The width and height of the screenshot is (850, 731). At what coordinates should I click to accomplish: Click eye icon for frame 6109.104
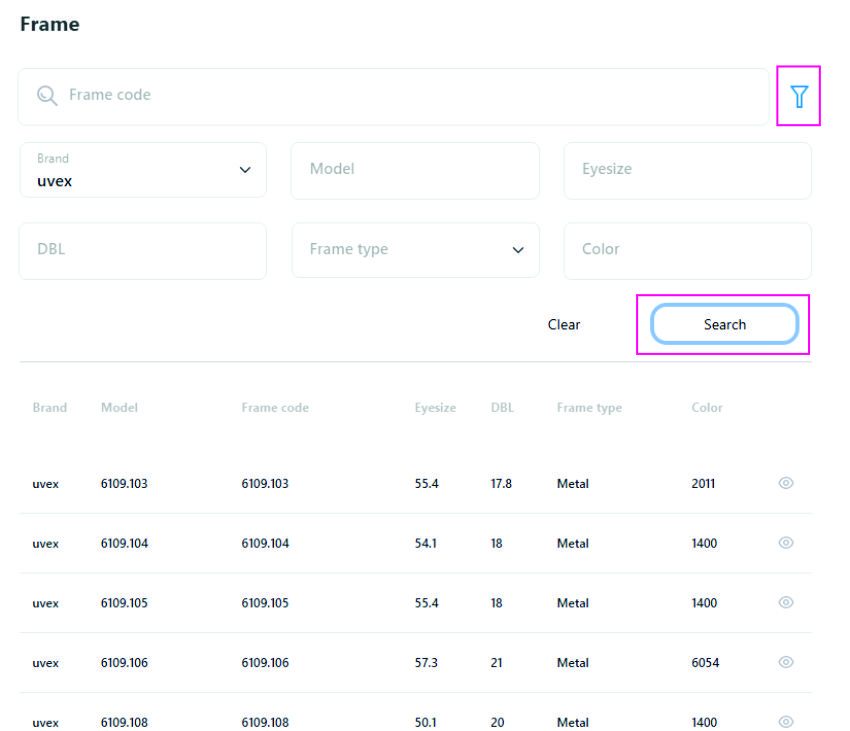coord(786,543)
